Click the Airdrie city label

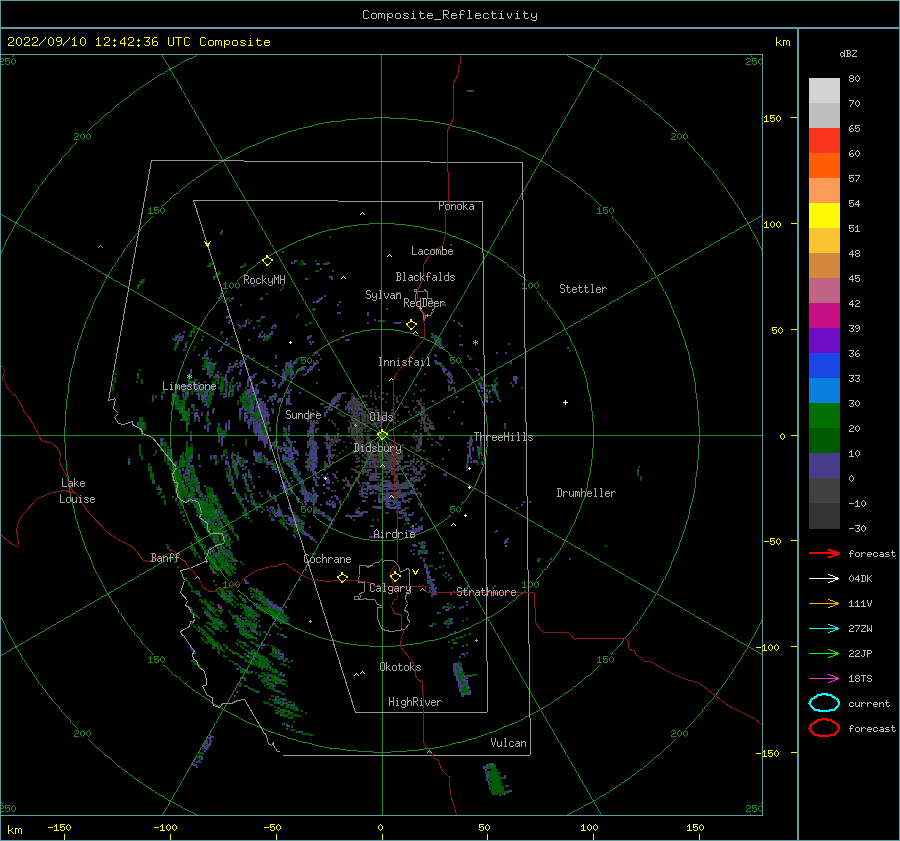tap(394, 534)
